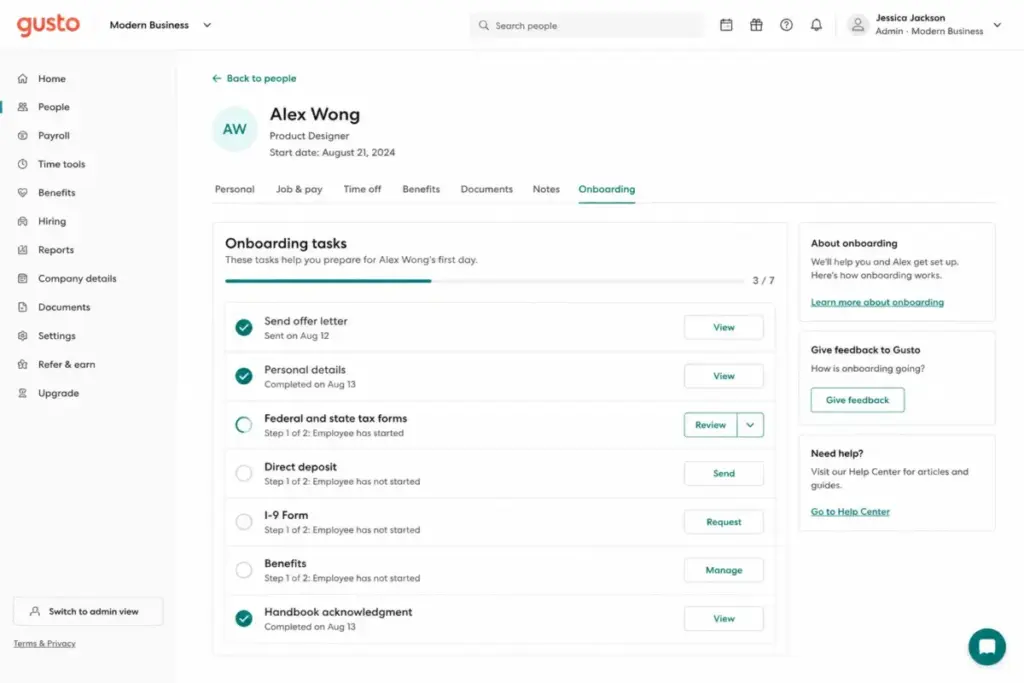Click Handbook acknowledgment checkmark
The height and width of the screenshot is (683, 1024).
[244, 618]
